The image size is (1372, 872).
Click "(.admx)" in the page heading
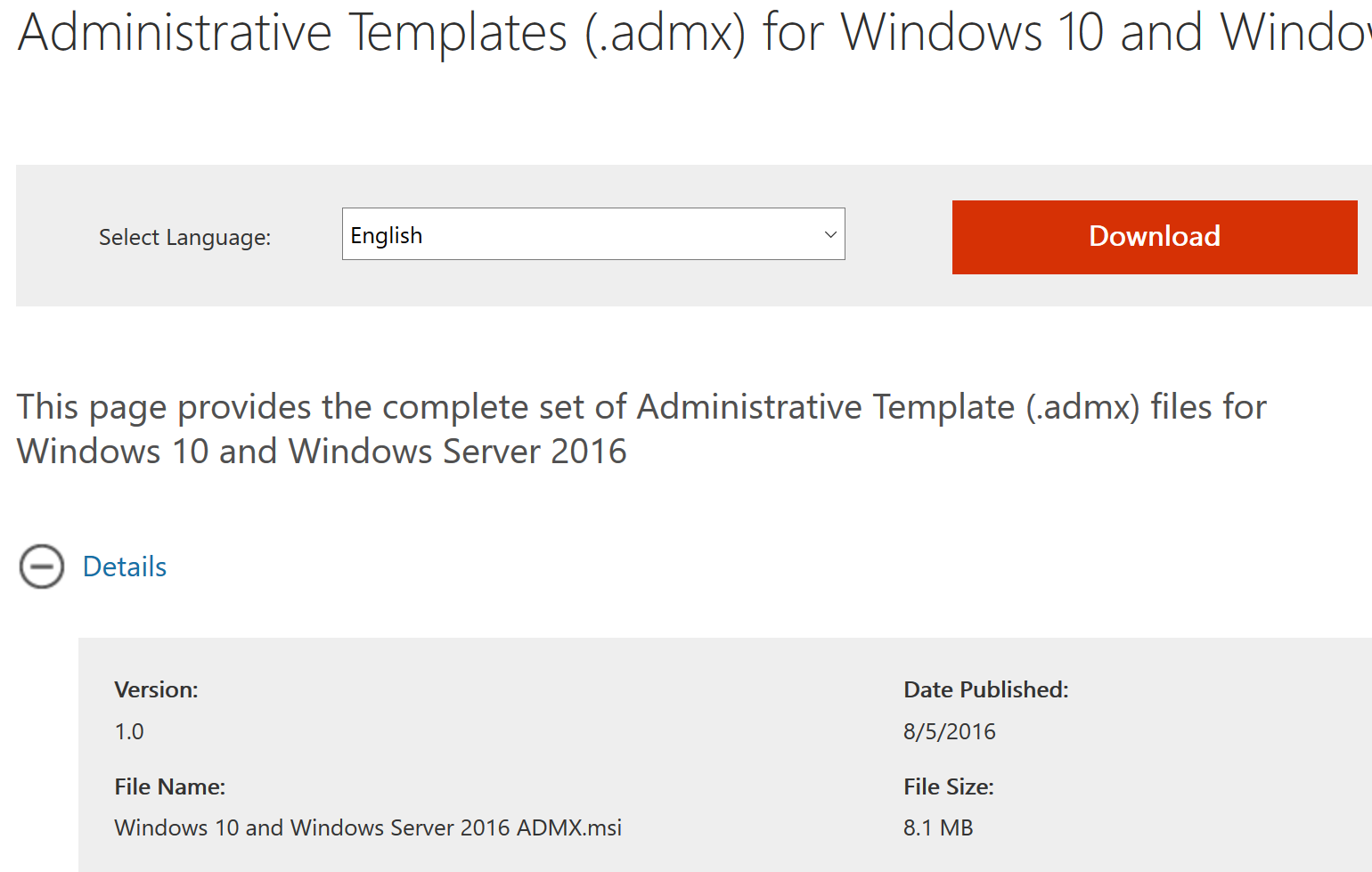point(665,33)
